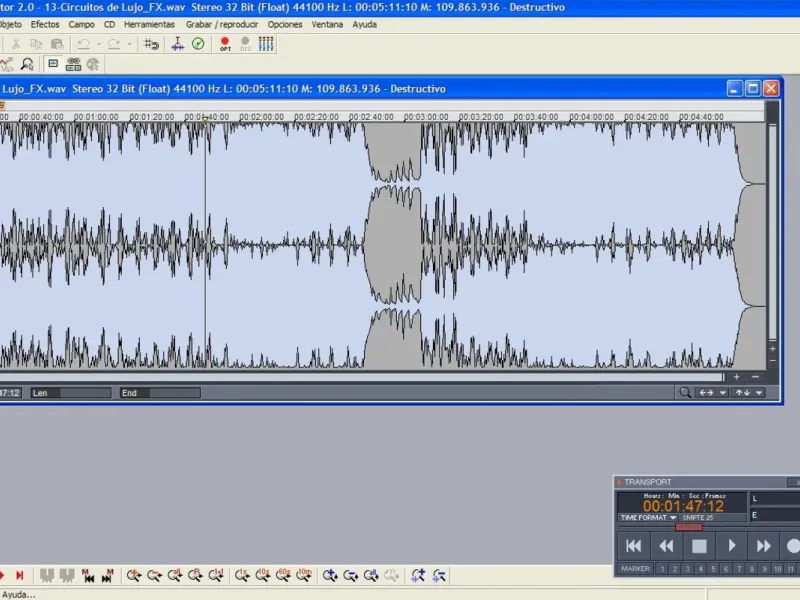Click the End field in waveform status bar
This screenshot has width=800, height=600.
pos(160,393)
